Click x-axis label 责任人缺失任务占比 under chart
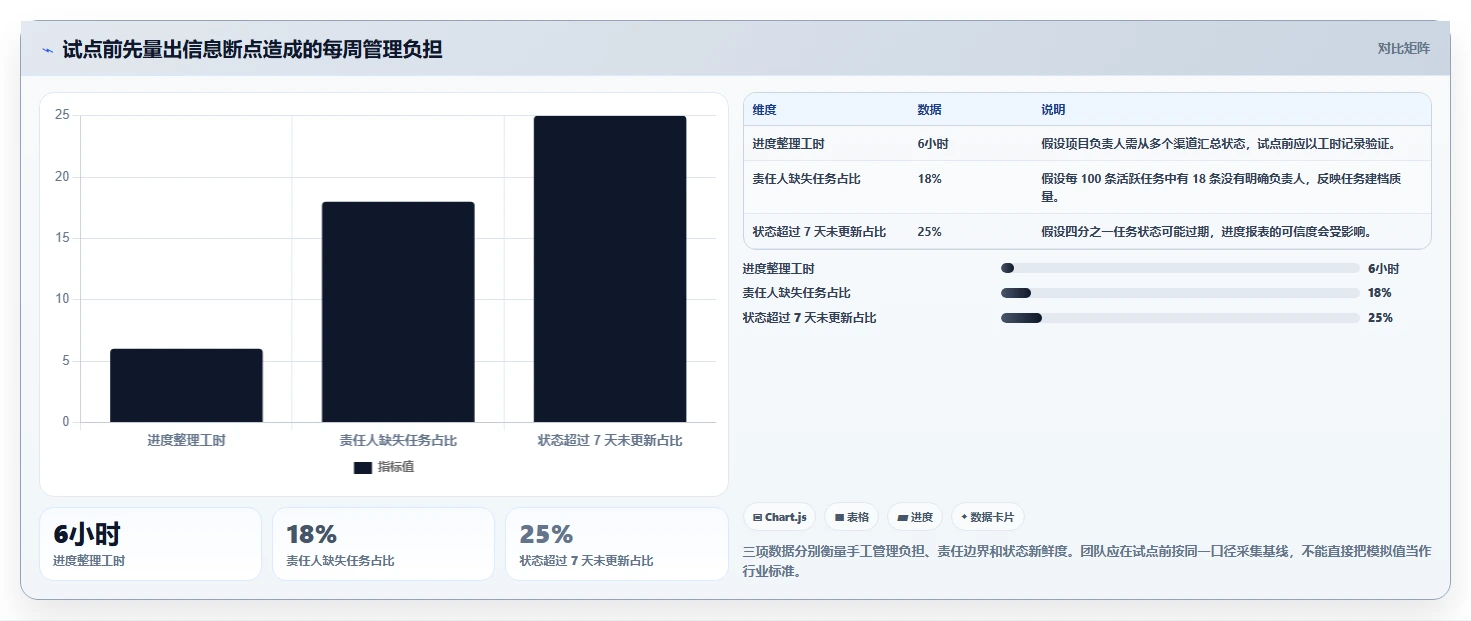Viewport: 1471px width, 621px height. point(398,440)
